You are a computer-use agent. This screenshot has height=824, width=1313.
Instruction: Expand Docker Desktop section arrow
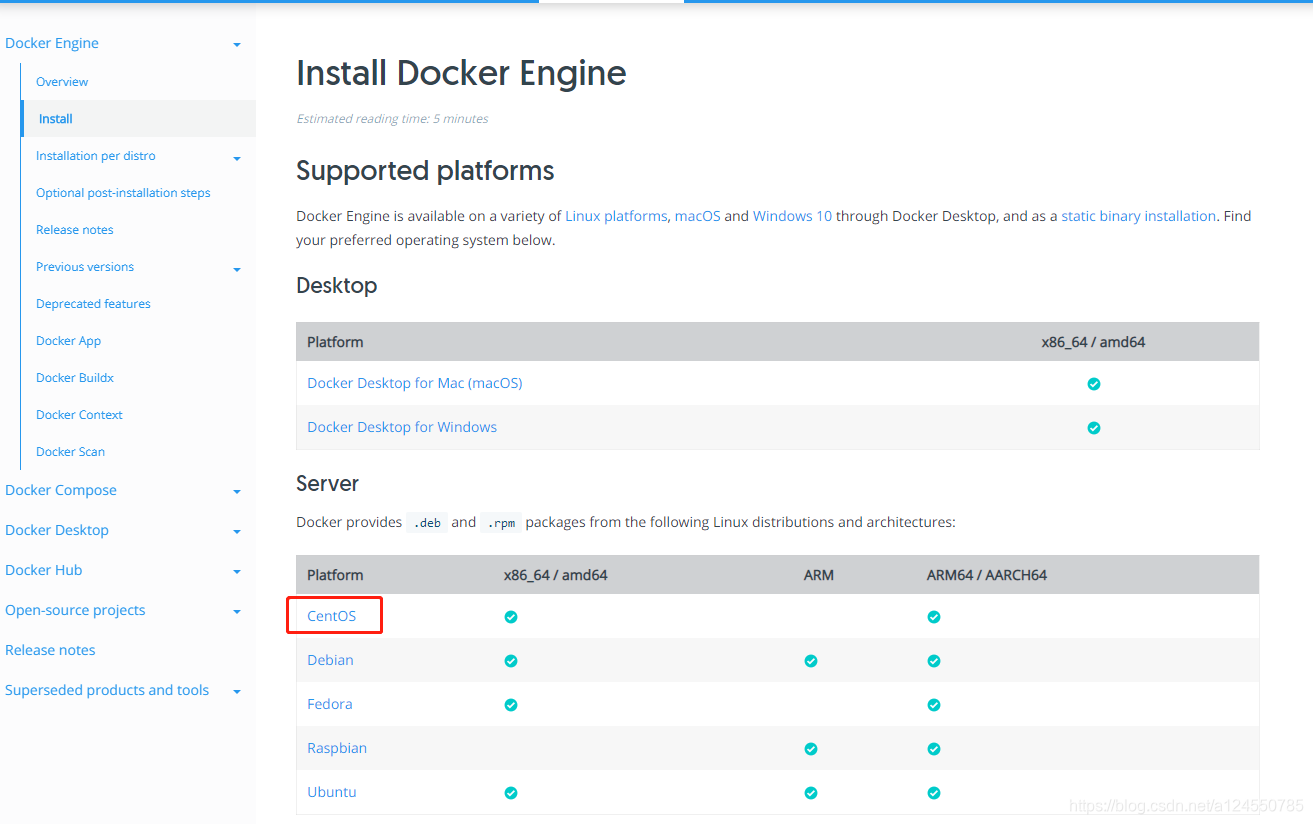237,532
